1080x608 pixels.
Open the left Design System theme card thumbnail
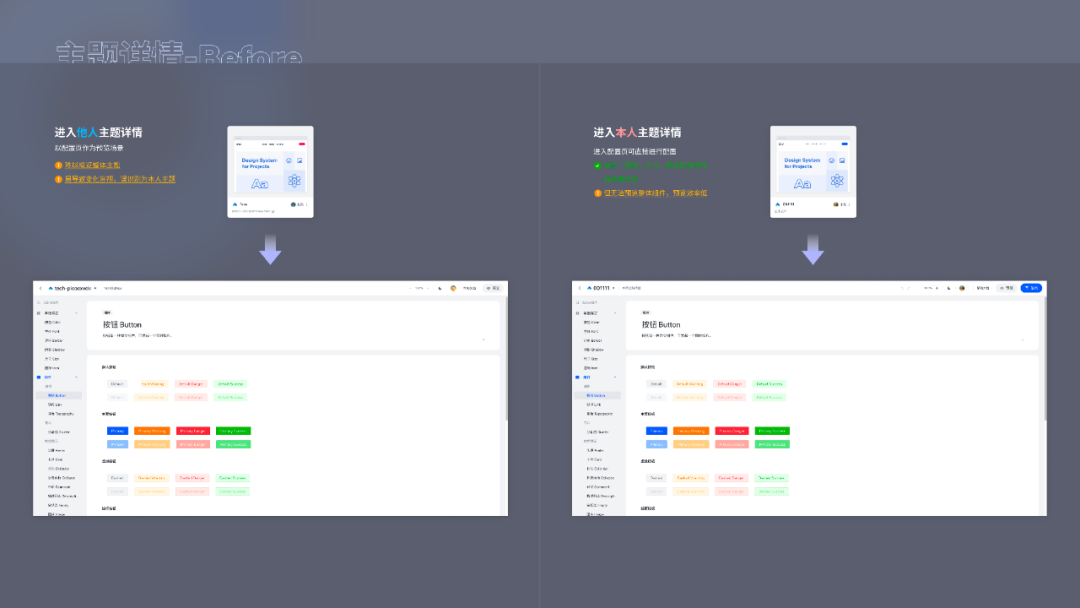[271, 171]
